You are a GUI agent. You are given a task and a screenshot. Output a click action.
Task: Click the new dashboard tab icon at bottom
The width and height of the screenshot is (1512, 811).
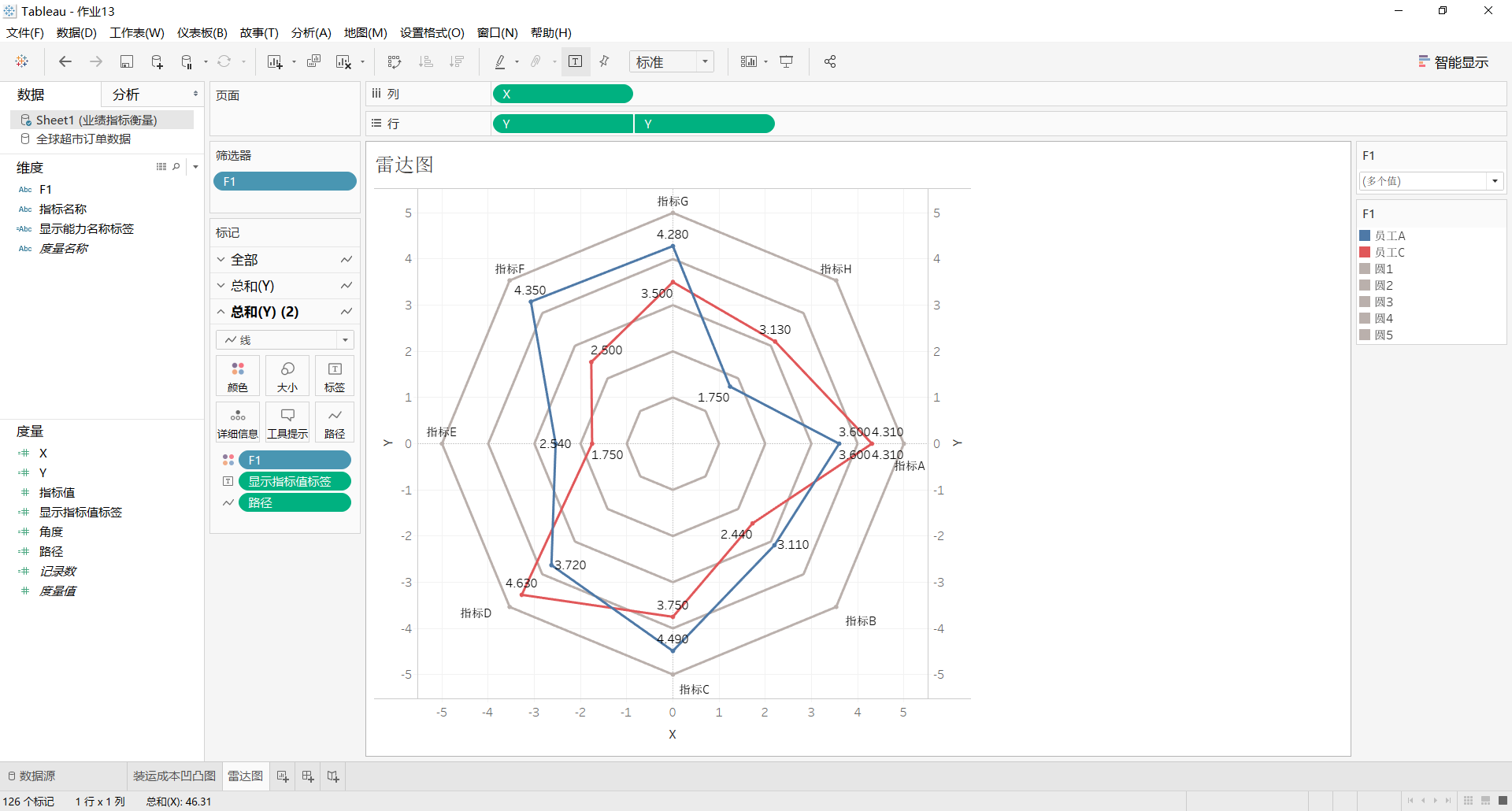coord(308,776)
